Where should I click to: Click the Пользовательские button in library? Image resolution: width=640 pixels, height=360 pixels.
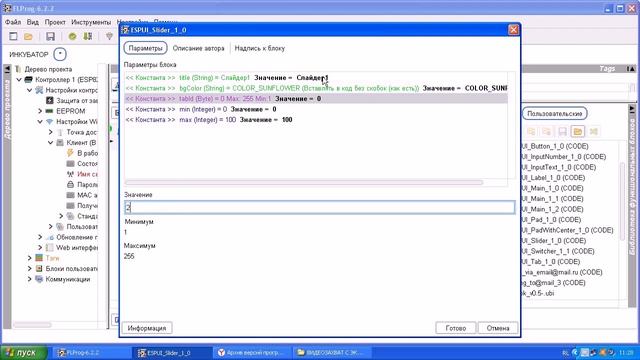point(555,113)
